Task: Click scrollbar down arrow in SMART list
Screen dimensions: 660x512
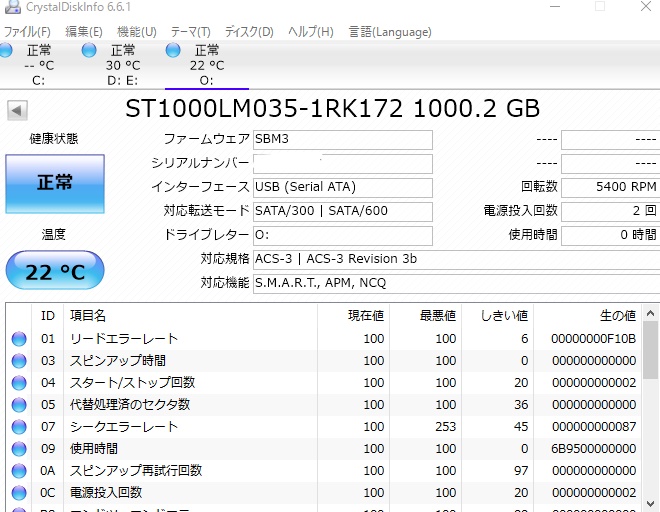Action: (650, 504)
